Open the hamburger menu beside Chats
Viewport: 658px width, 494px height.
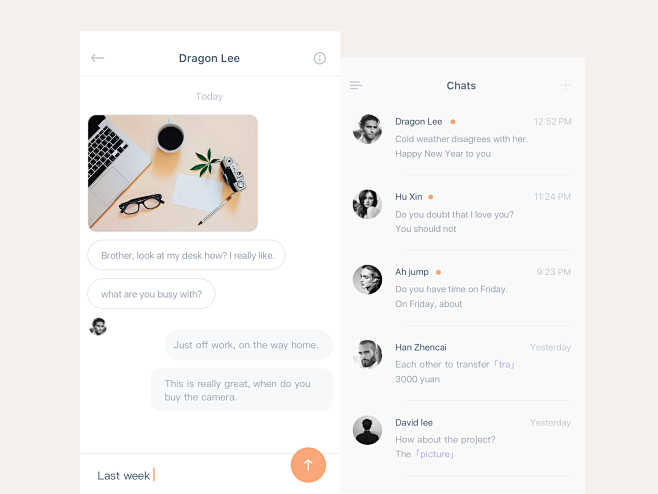[x=355, y=86]
